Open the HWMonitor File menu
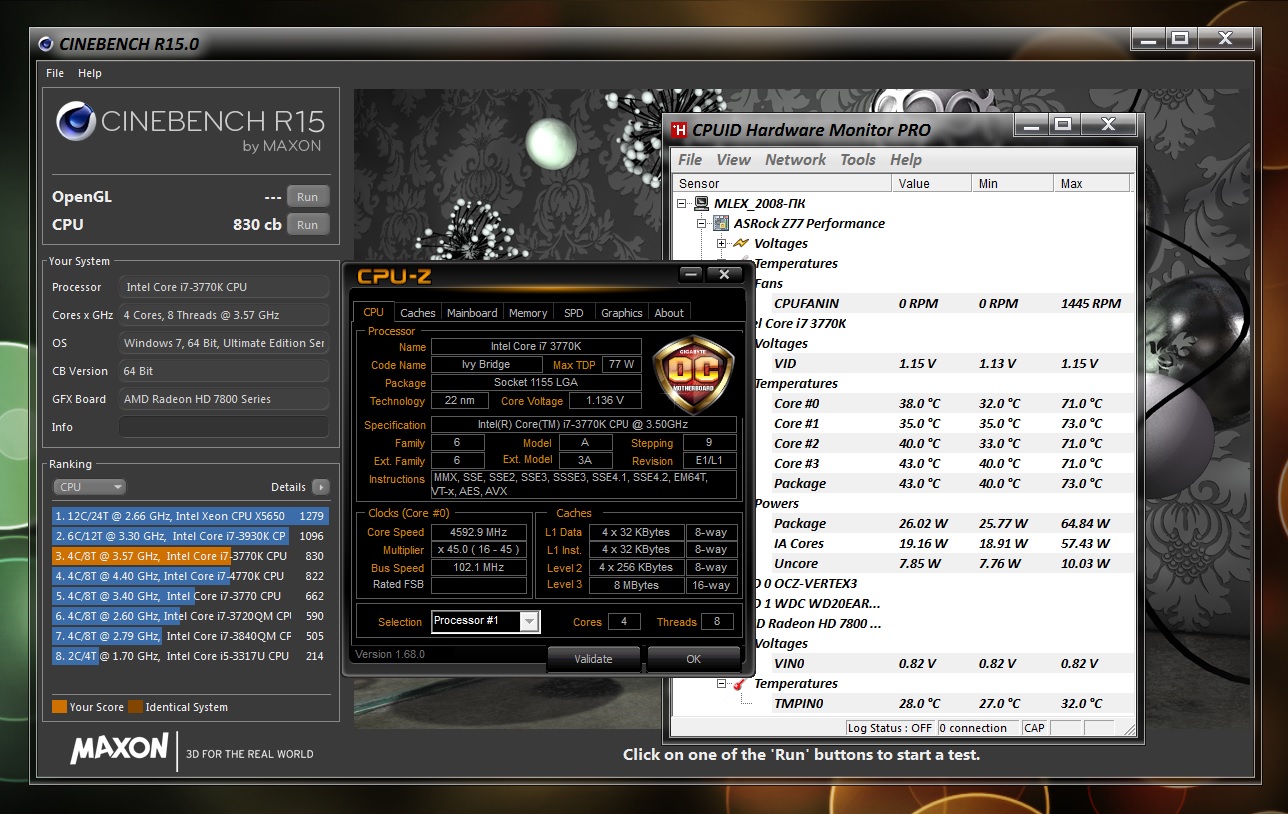1288x814 pixels. [690, 159]
